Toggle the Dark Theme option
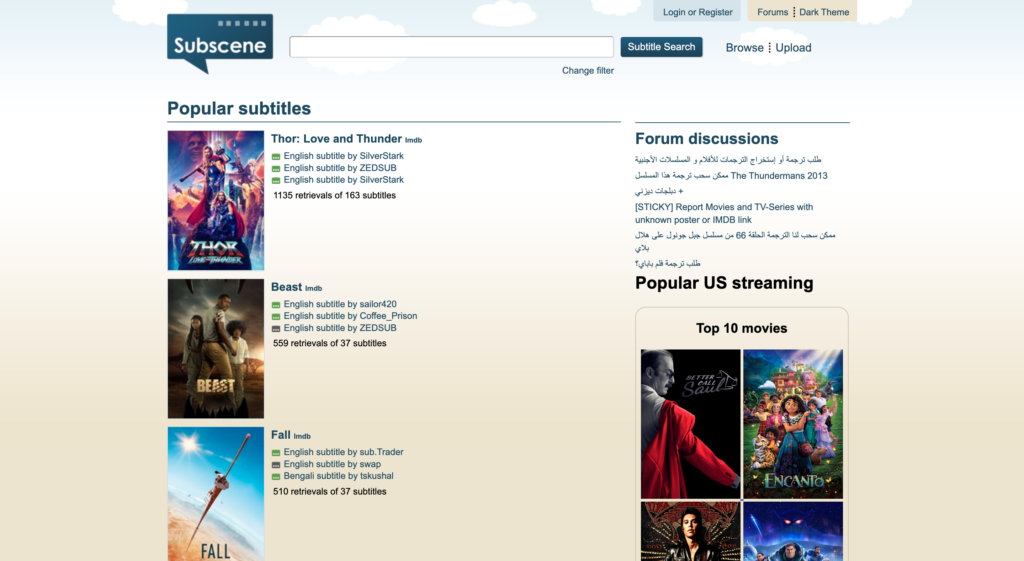The image size is (1024, 561). click(824, 12)
